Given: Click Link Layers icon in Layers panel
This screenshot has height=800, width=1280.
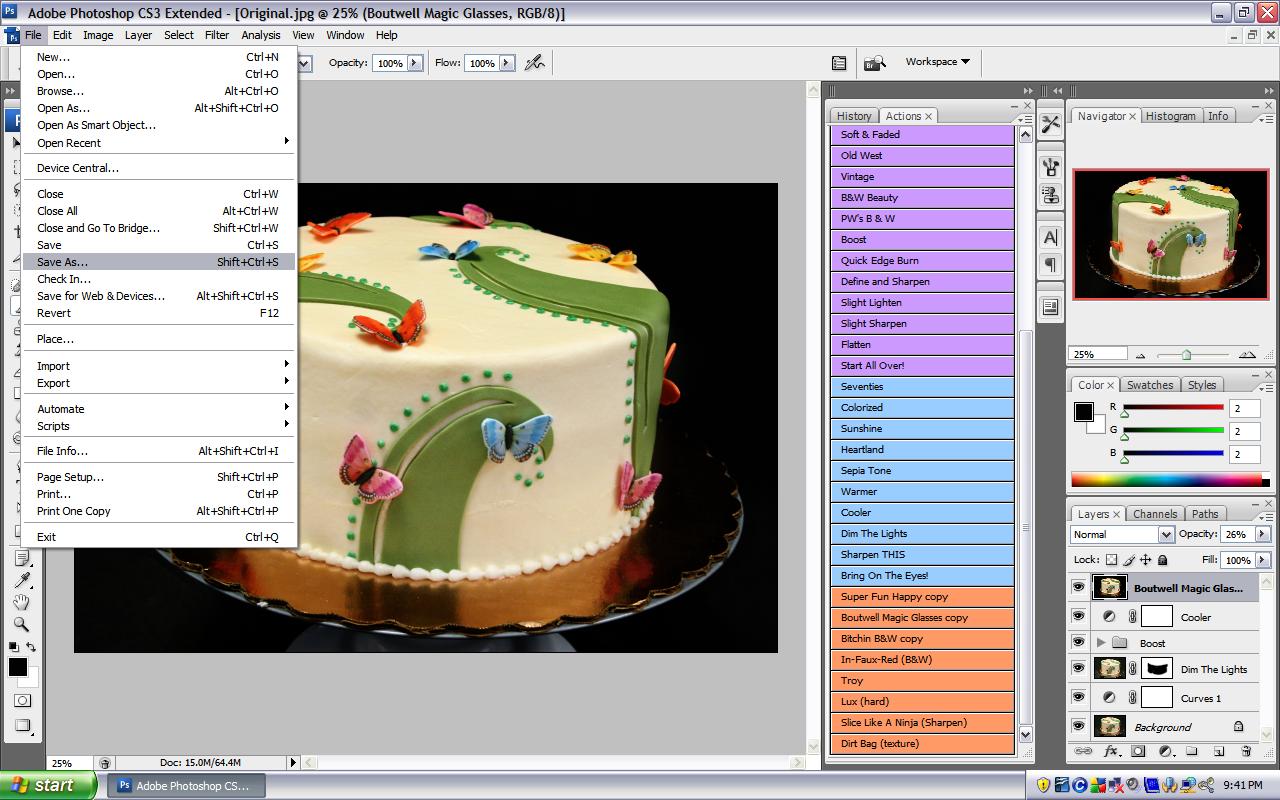Looking at the screenshot, I should click(1083, 752).
